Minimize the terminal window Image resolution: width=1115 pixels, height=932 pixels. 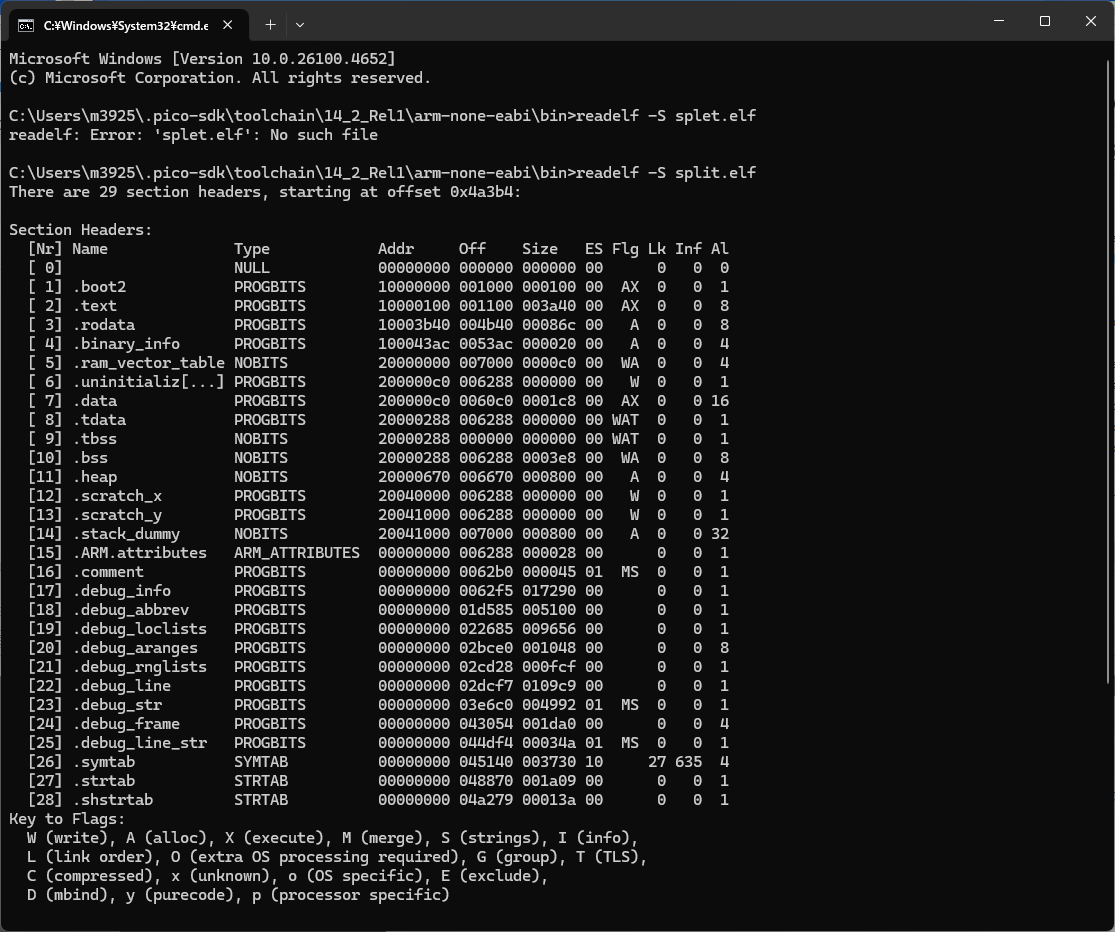click(x=999, y=21)
